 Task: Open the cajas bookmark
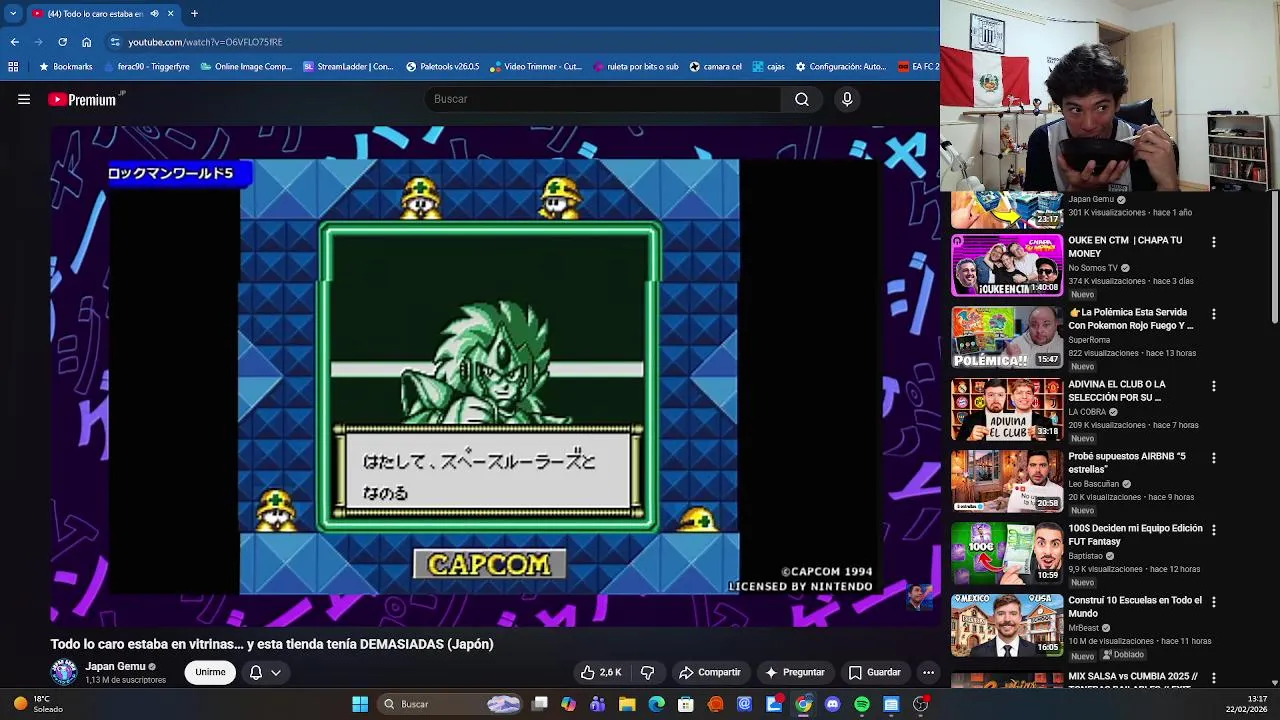[767, 67]
